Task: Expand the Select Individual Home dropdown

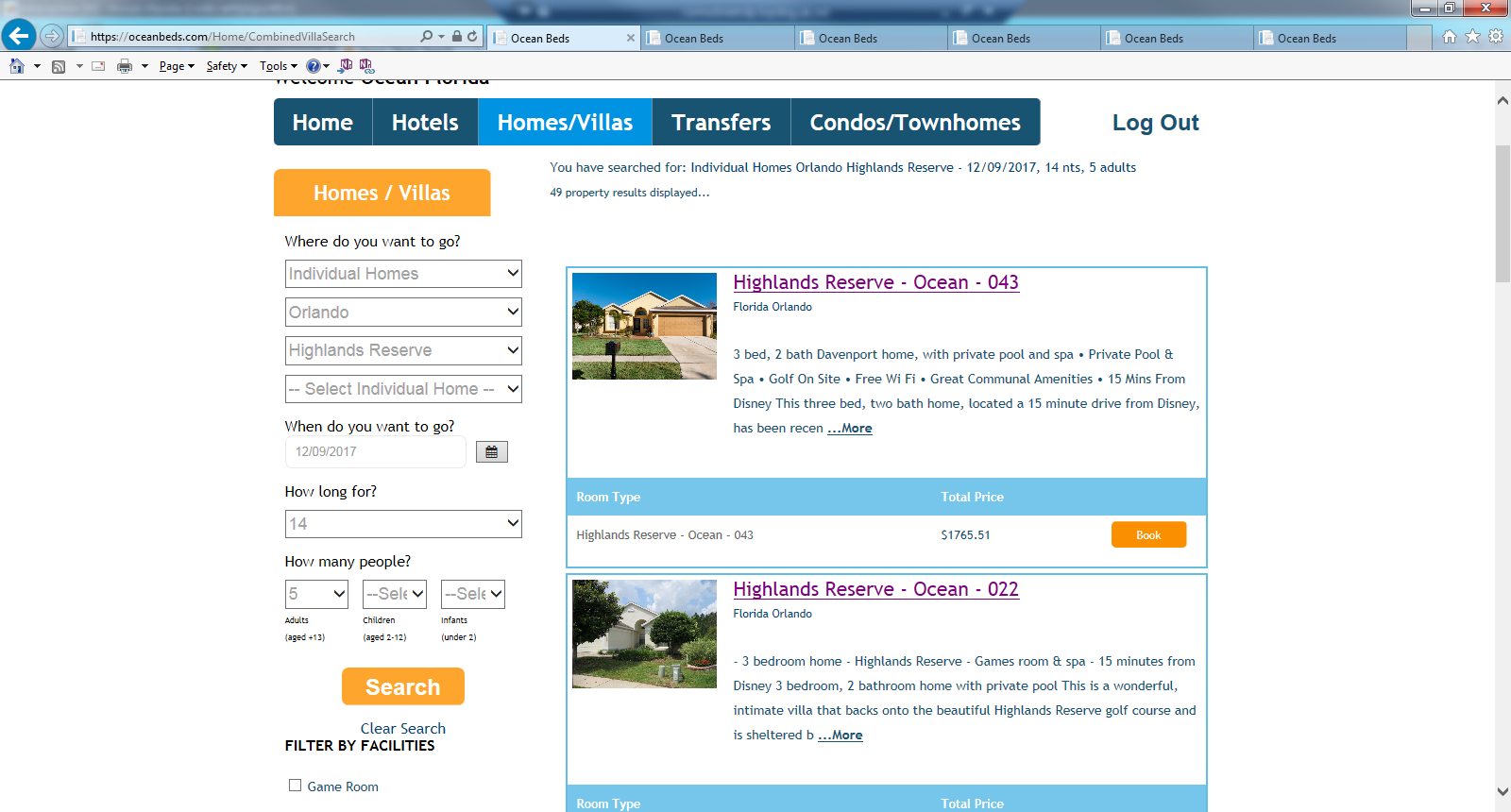Action: click(x=403, y=389)
